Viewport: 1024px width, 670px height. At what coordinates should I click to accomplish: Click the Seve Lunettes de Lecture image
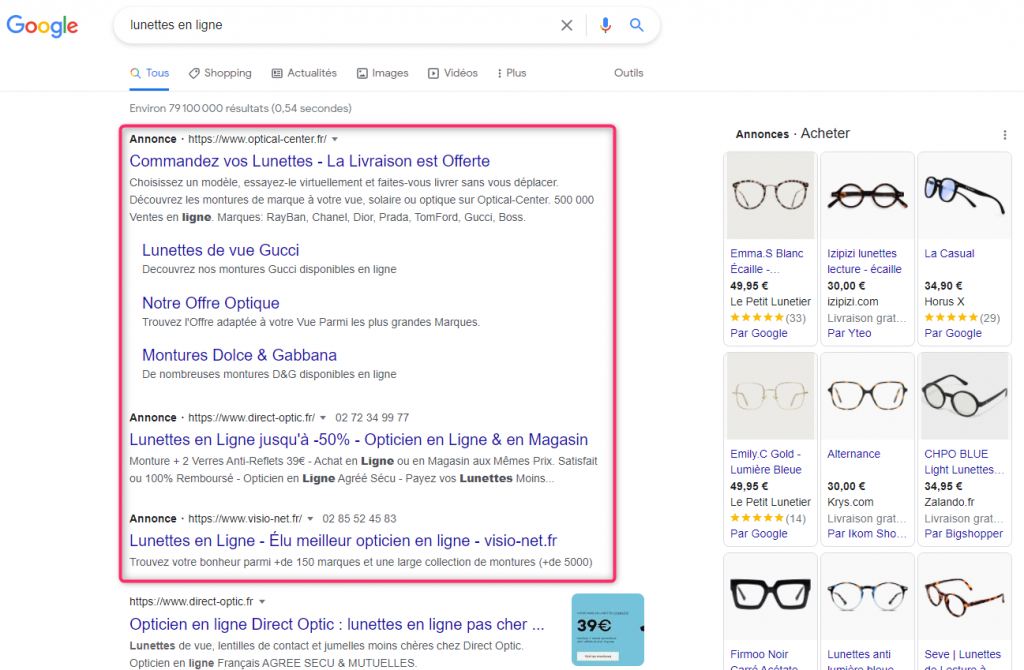[x=965, y=597]
